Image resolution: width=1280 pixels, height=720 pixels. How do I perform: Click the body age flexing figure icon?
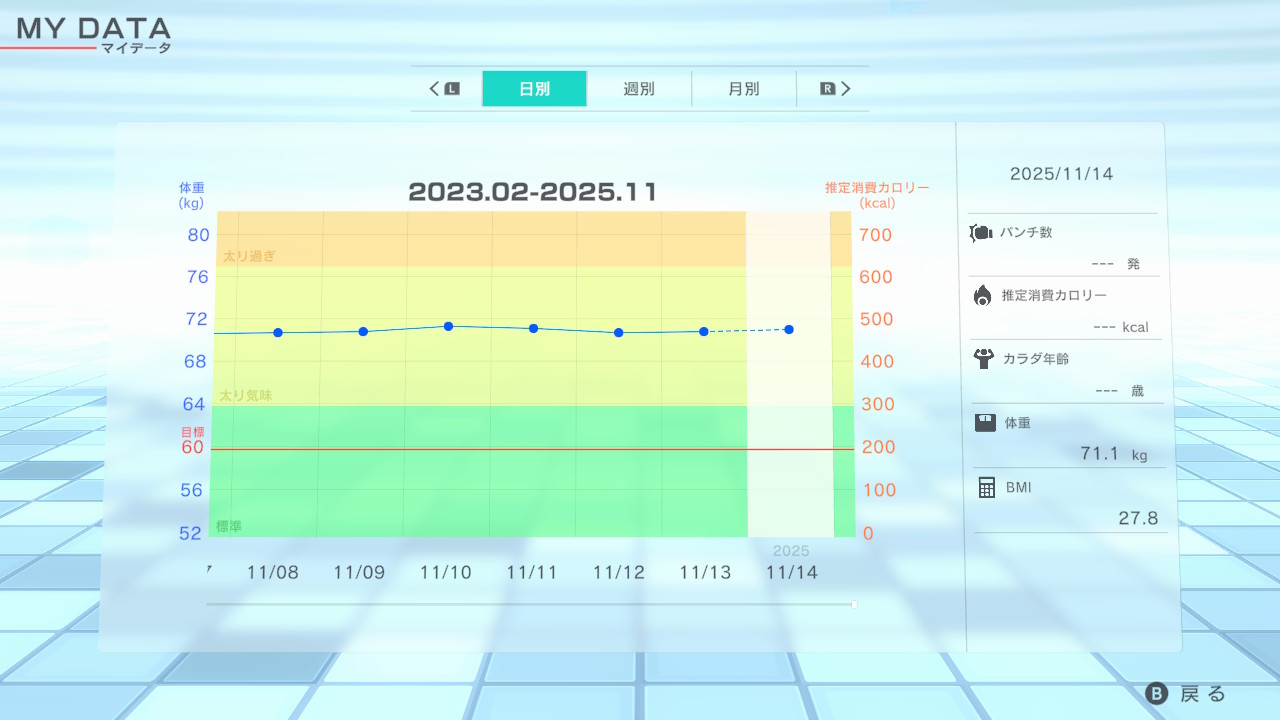coord(983,358)
